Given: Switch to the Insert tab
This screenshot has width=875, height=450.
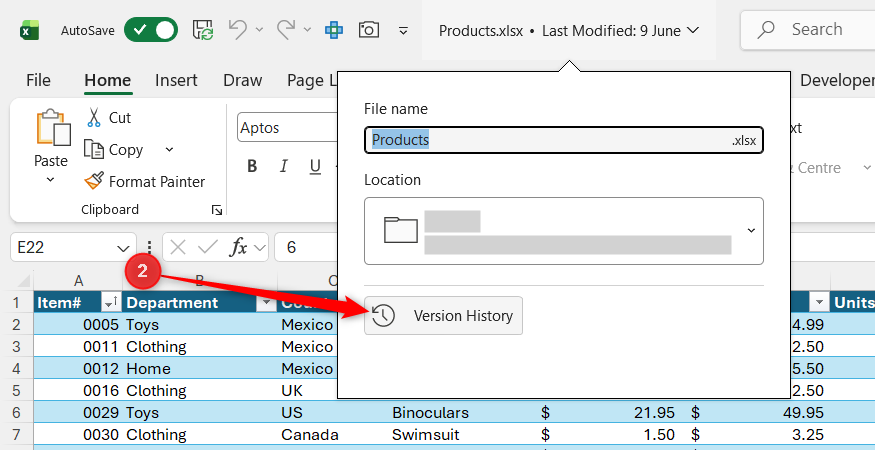Looking at the screenshot, I should (x=176, y=80).
